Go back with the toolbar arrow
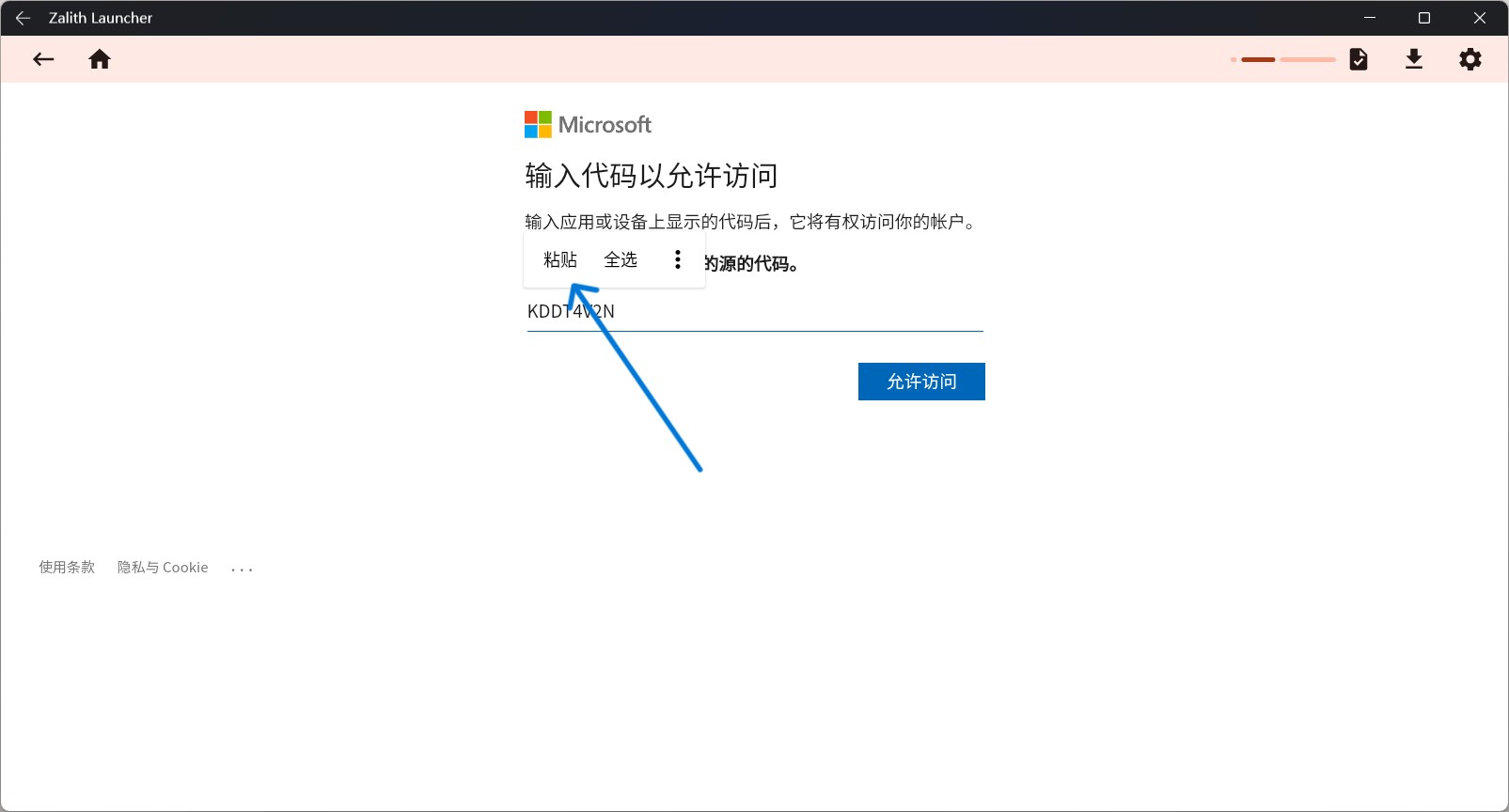 click(x=43, y=59)
